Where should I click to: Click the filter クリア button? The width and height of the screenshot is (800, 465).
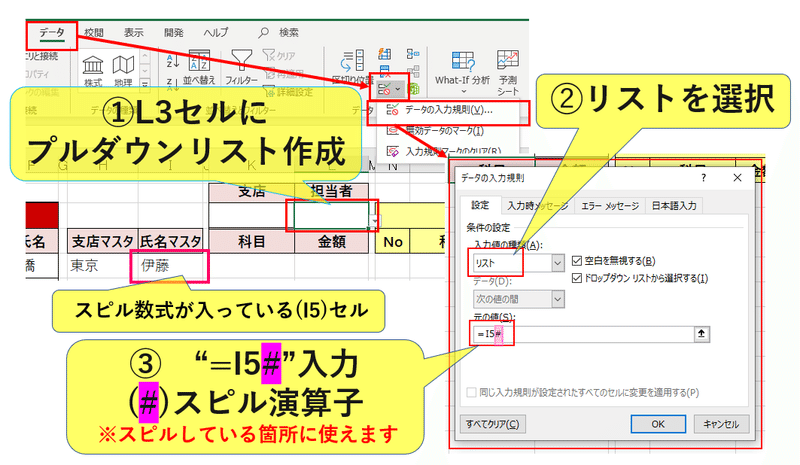pyautogui.click(x=279, y=55)
